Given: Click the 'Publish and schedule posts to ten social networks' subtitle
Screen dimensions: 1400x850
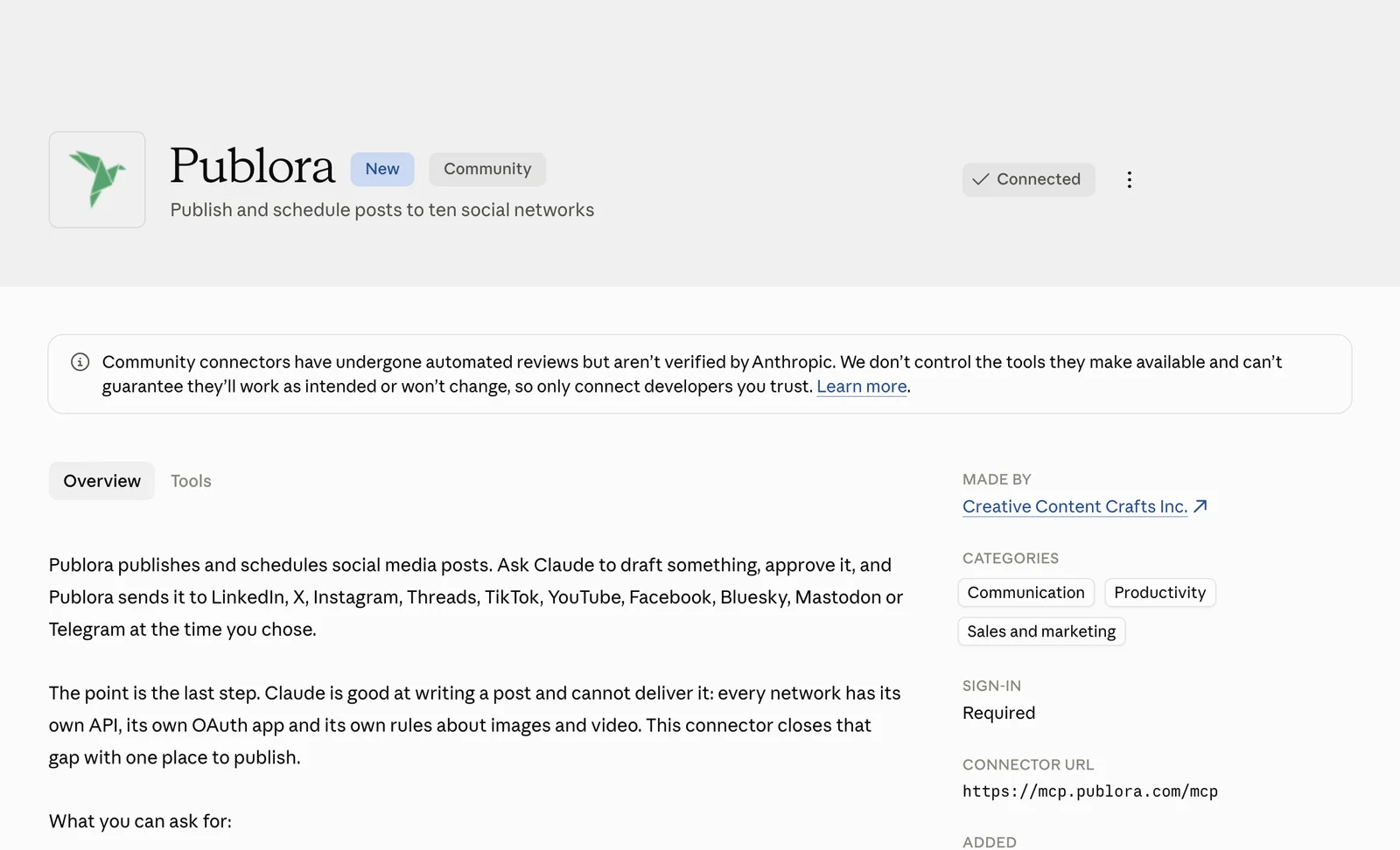Looking at the screenshot, I should [382, 210].
